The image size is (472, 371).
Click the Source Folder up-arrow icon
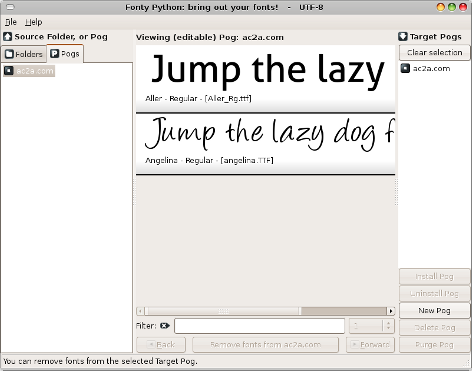pos(7,37)
